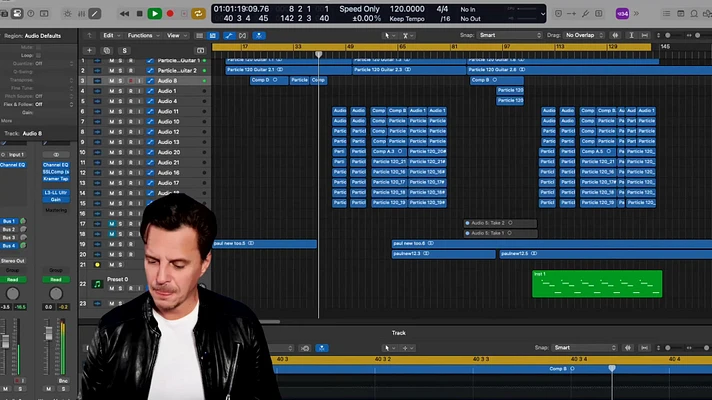Open the Mixer from control bar
Image resolution: width=712 pixels, height=400 pixels.
(81, 14)
